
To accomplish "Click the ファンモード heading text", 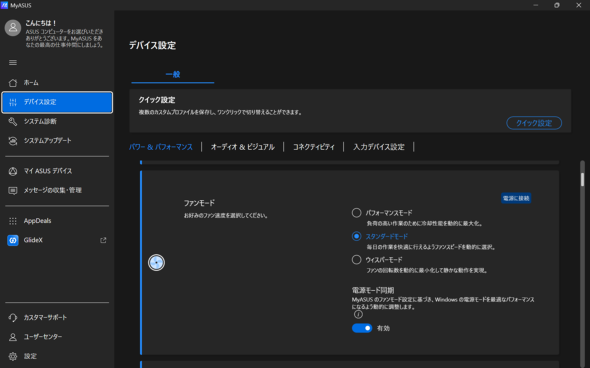I will click(x=199, y=203).
